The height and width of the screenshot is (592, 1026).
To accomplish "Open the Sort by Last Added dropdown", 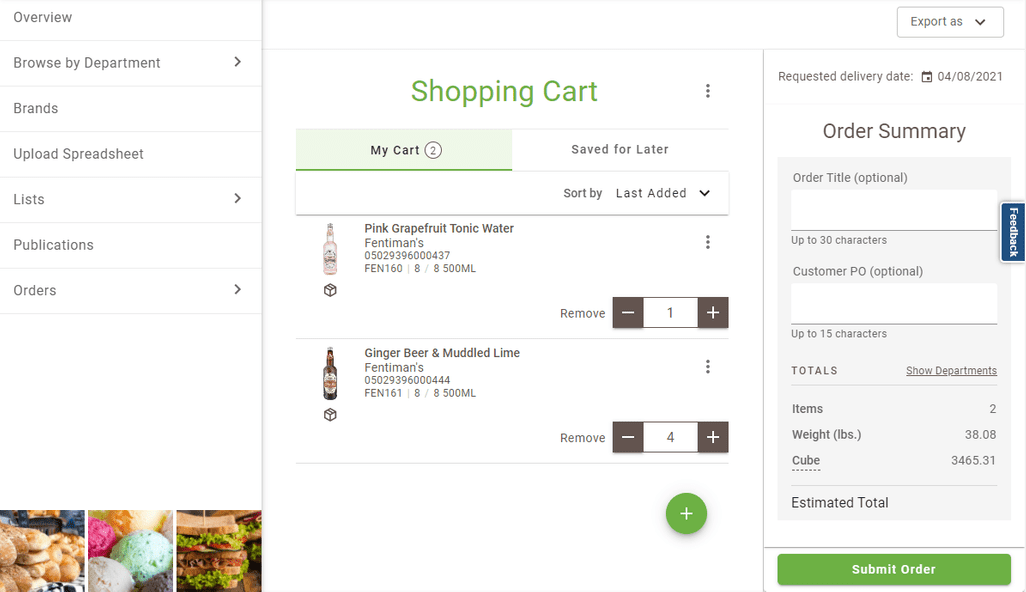I will [x=663, y=192].
